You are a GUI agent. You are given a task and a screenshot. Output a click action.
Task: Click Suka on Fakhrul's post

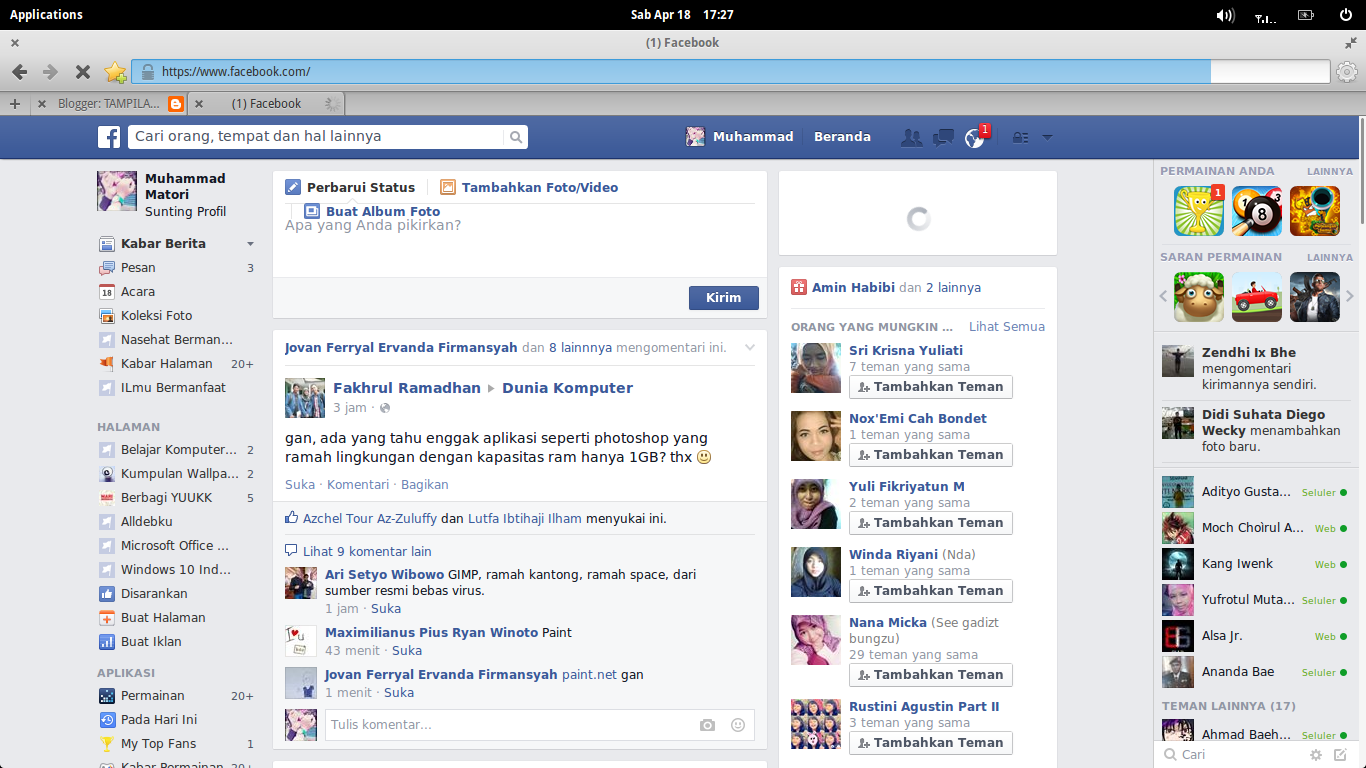[x=300, y=484]
